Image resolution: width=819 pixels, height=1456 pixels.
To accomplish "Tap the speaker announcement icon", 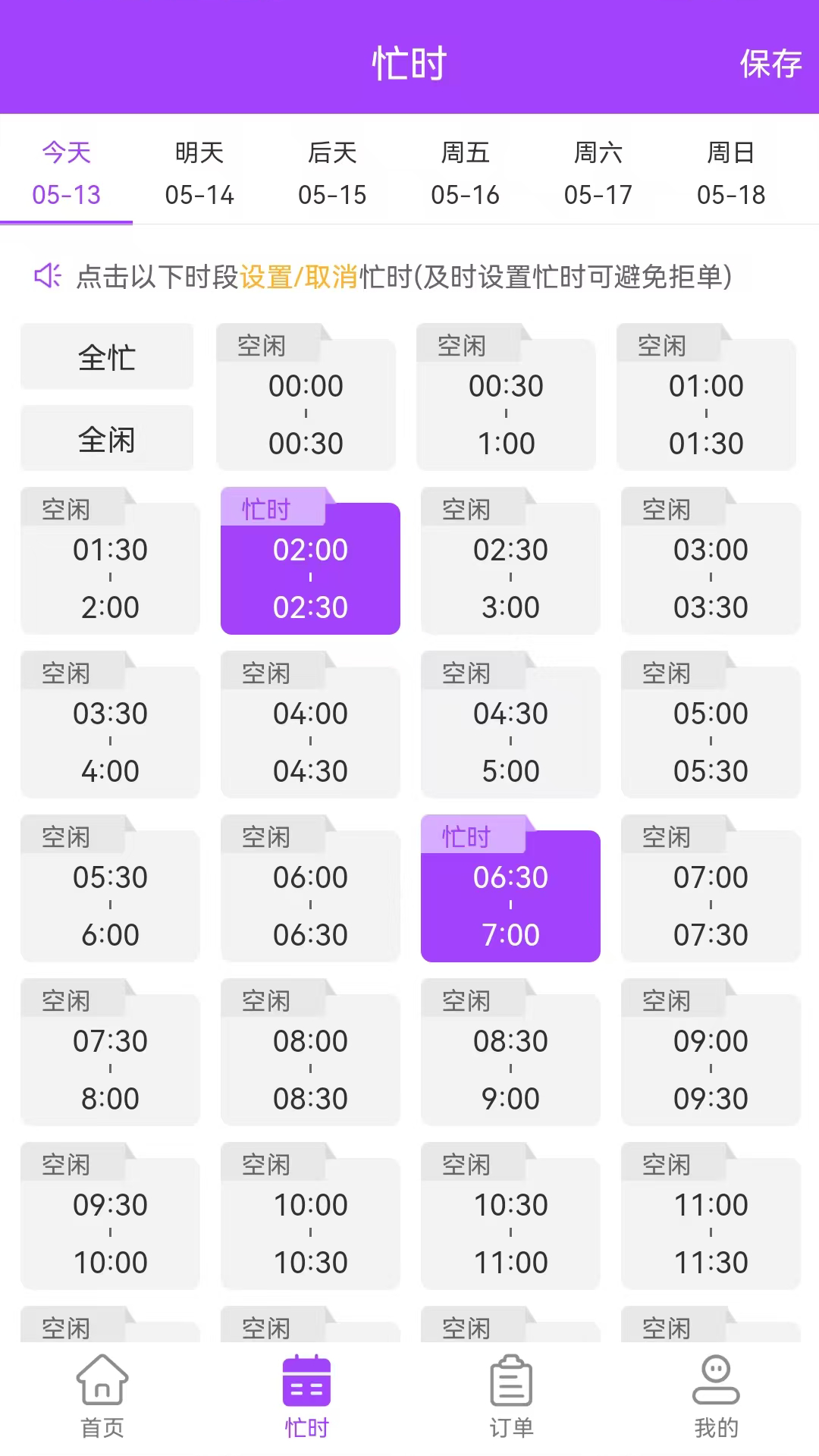I will [48, 276].
